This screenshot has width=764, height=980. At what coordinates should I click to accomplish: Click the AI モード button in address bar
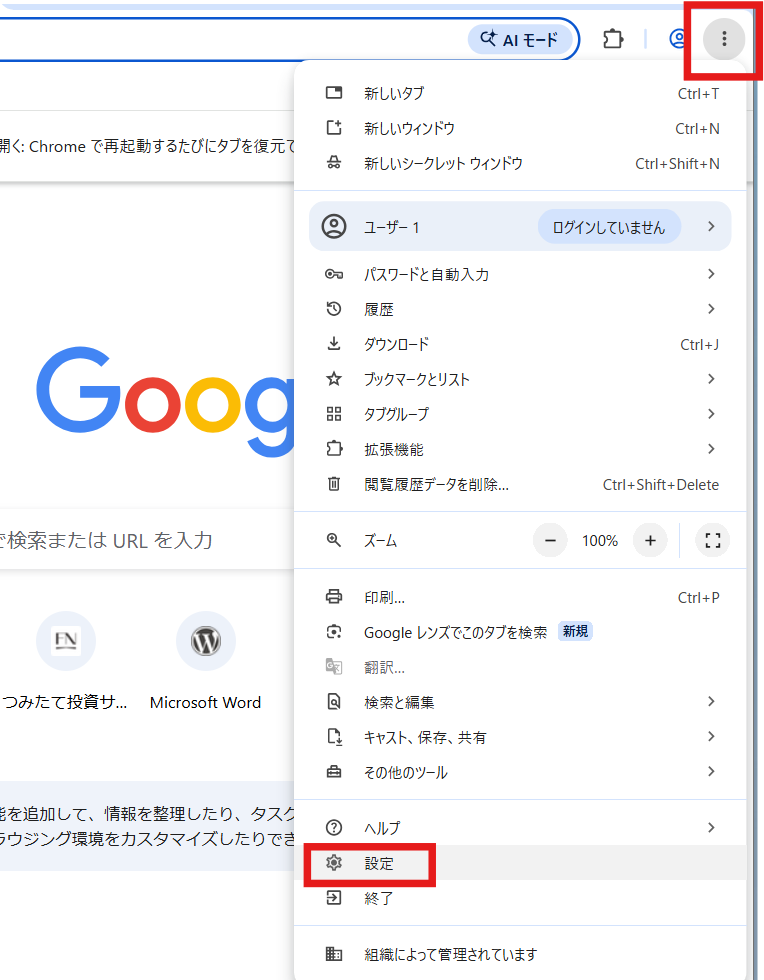point(520,39)
